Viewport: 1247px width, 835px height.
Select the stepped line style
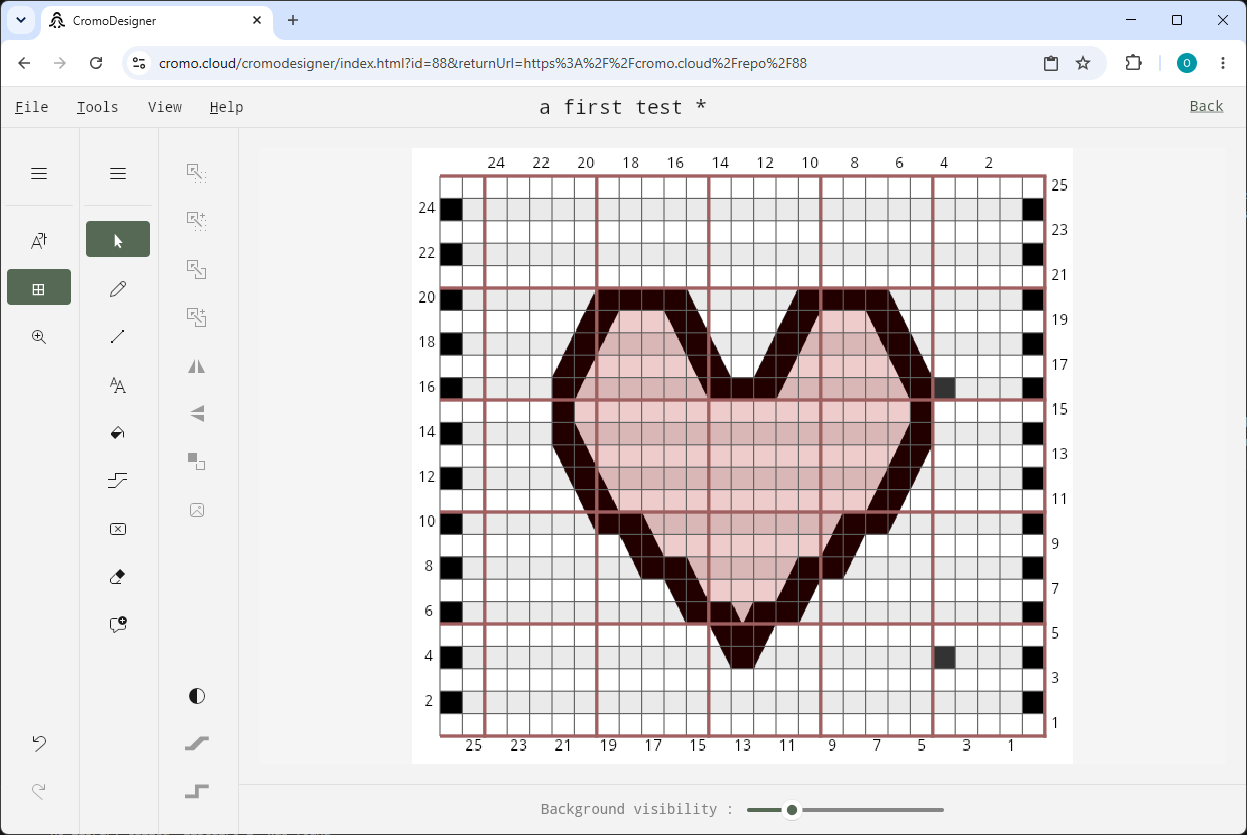pyautogui.click(x=197, y=791)
